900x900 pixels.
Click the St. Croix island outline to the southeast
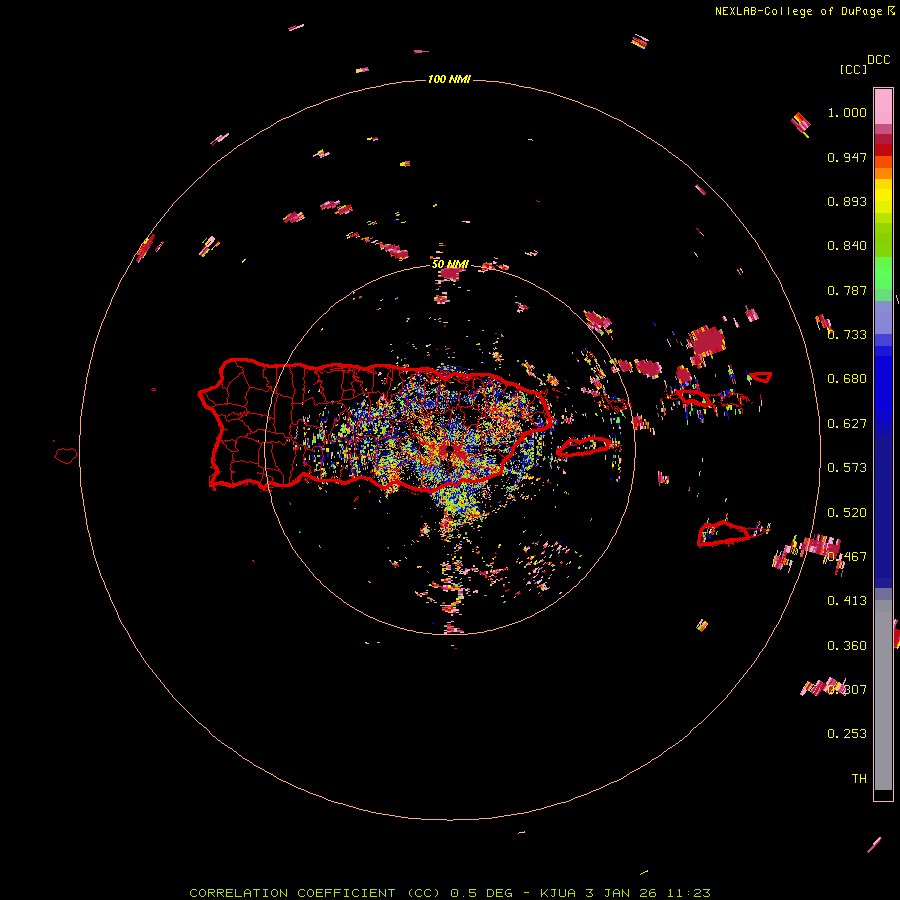[x=725, y=533]
